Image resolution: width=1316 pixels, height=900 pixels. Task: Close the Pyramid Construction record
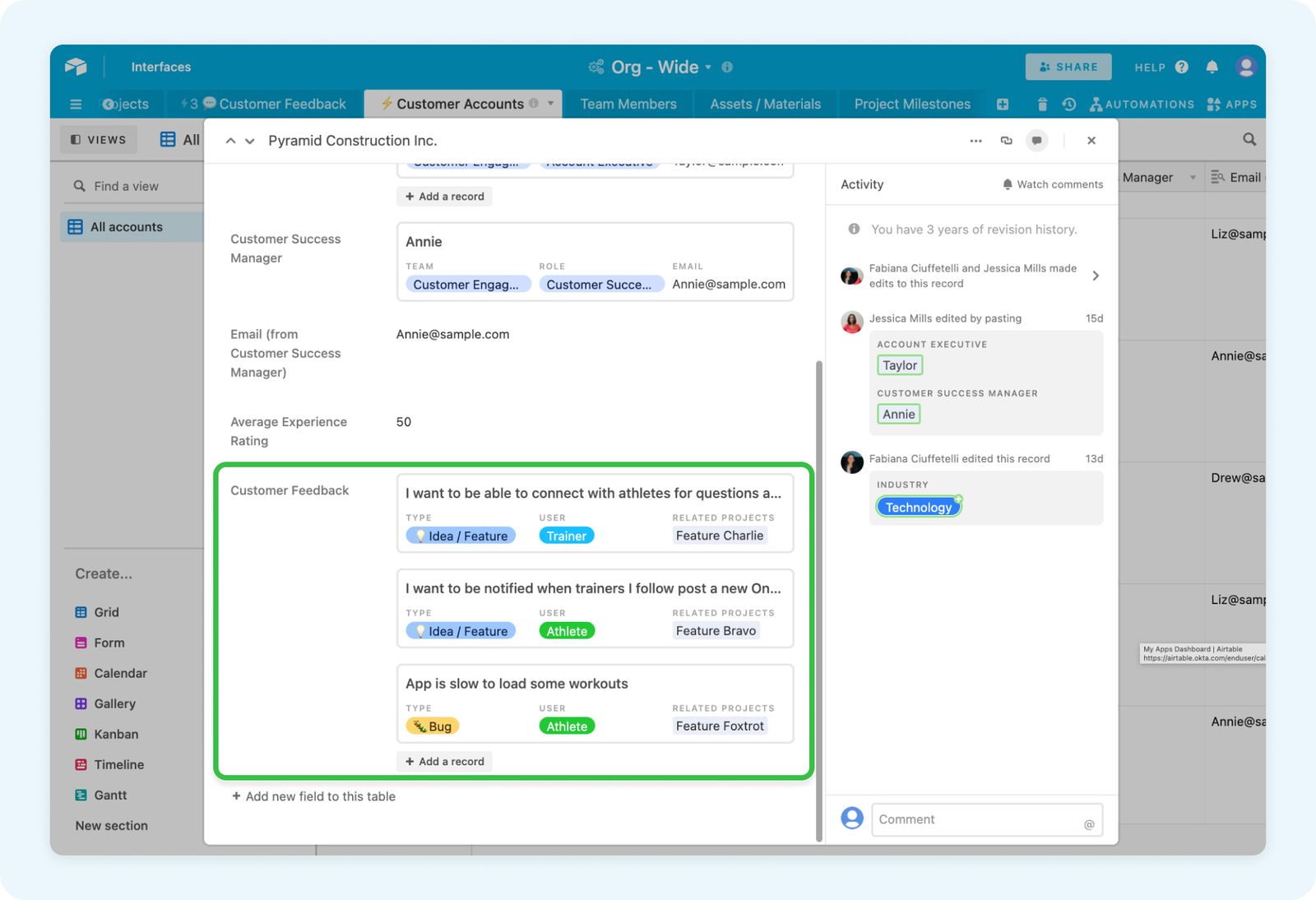pos(1091,141)
